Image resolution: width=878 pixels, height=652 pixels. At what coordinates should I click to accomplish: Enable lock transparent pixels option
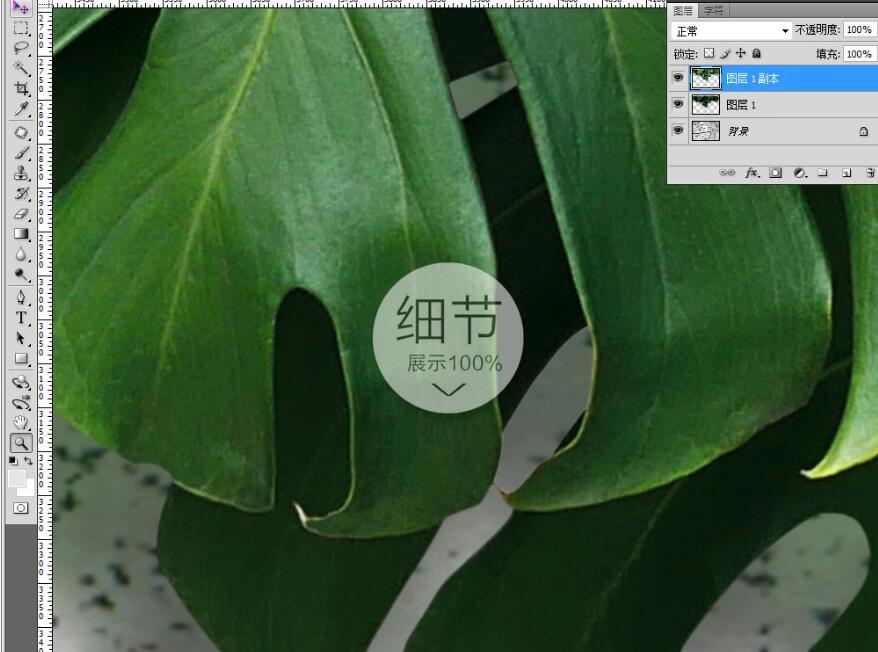(x=709, y=53)
